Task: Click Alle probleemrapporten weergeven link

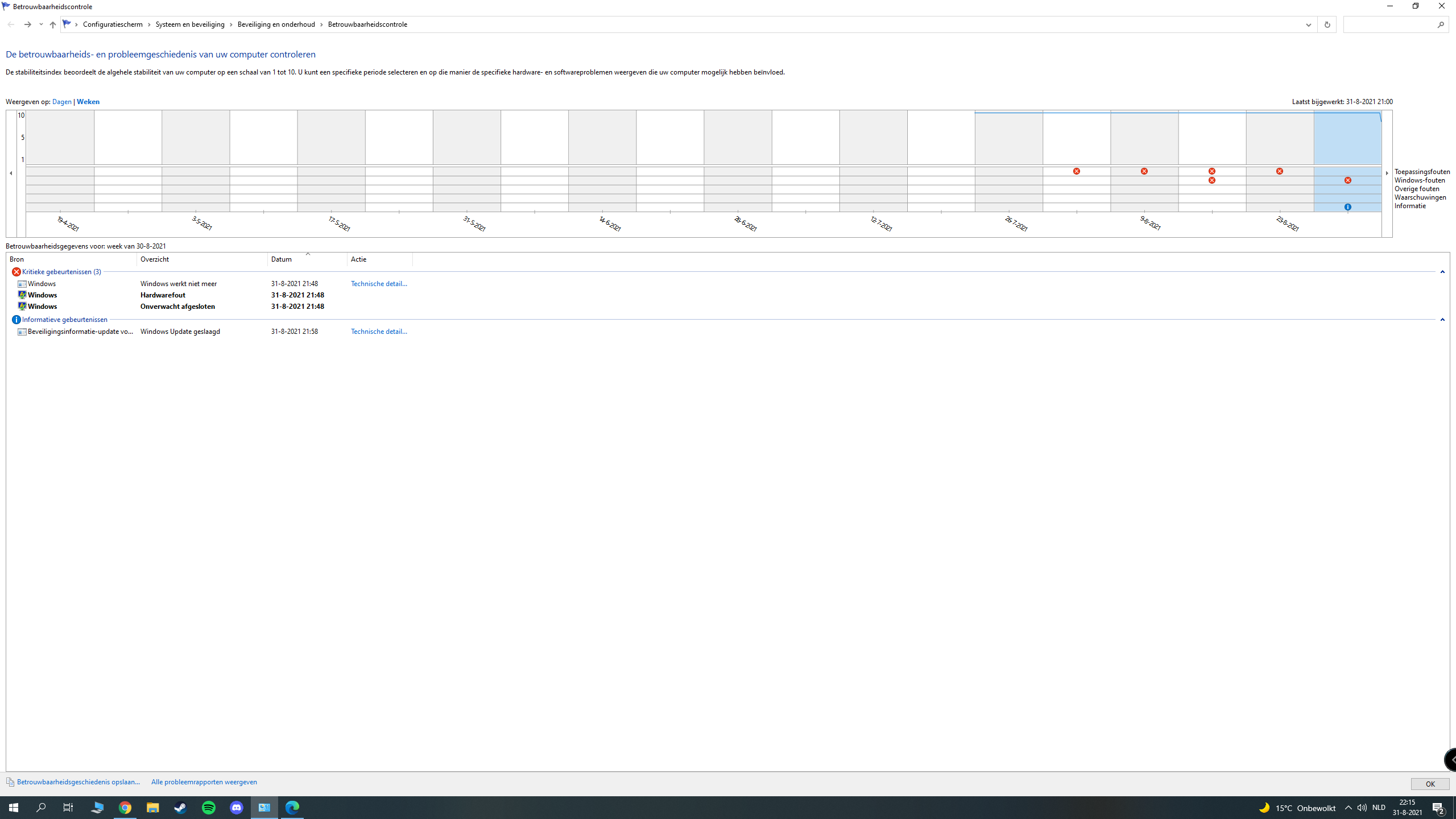Action: 204,782
